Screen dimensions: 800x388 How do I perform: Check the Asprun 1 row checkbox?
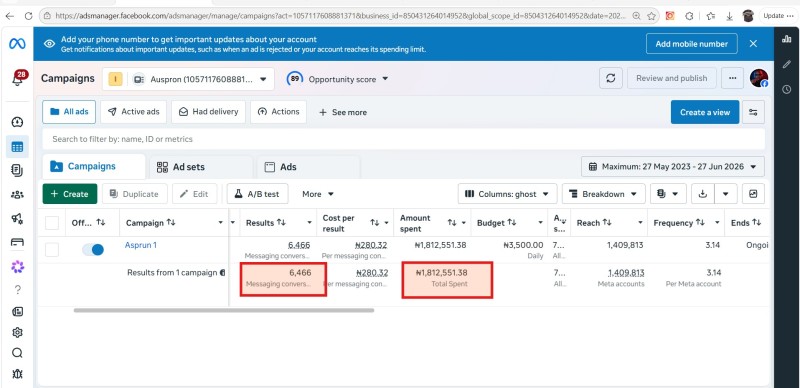[52, 250]
